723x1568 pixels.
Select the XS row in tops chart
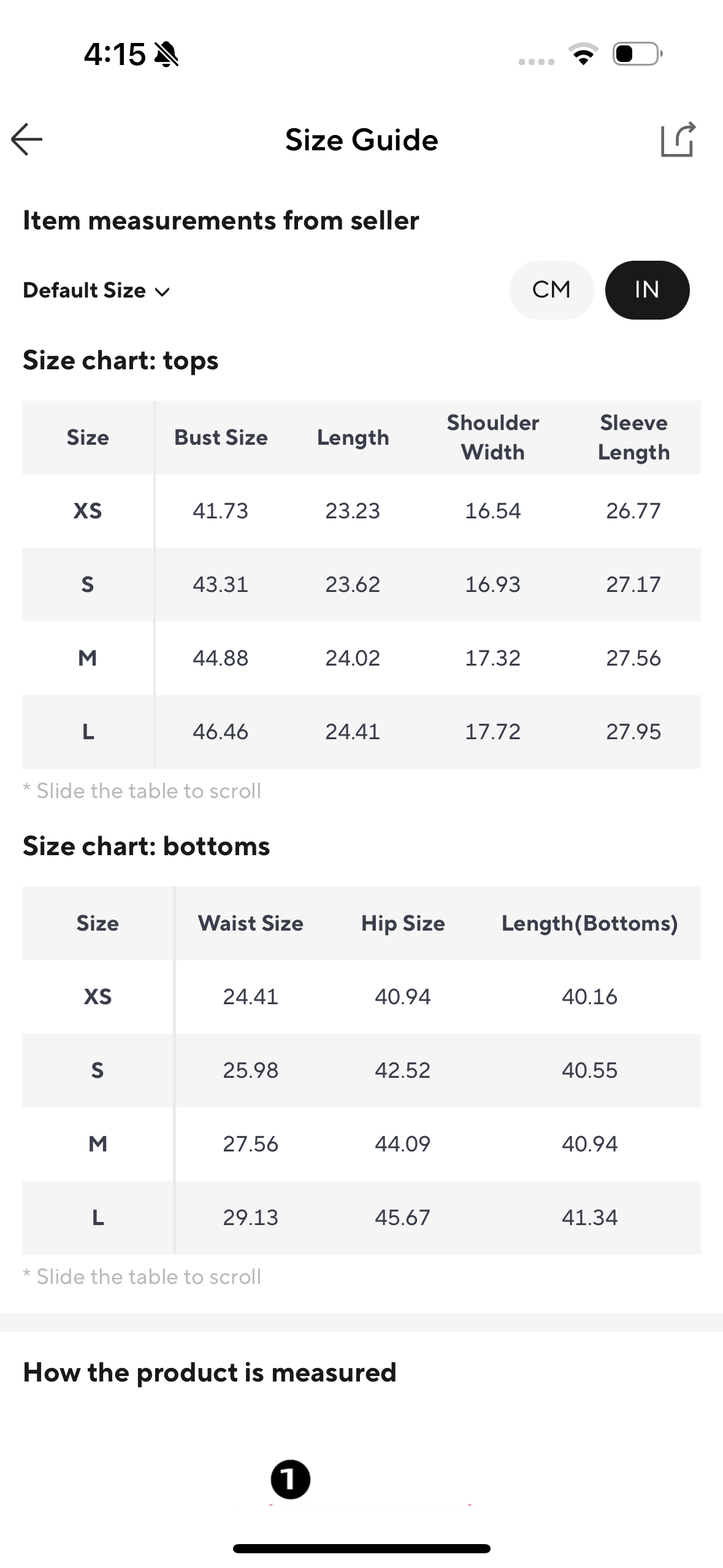(x=88, y=510)
